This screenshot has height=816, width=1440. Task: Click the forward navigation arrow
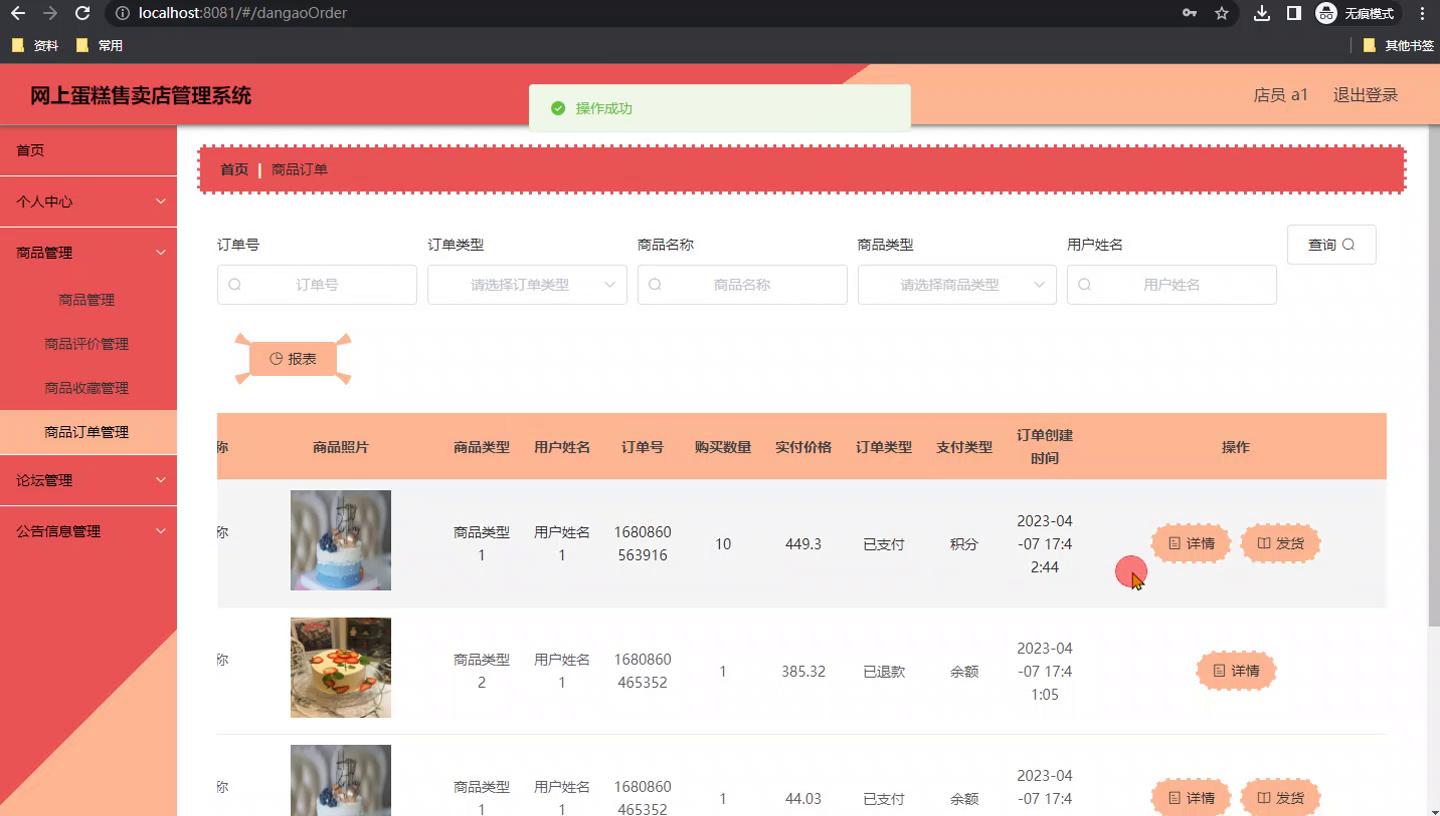[50, 14]
